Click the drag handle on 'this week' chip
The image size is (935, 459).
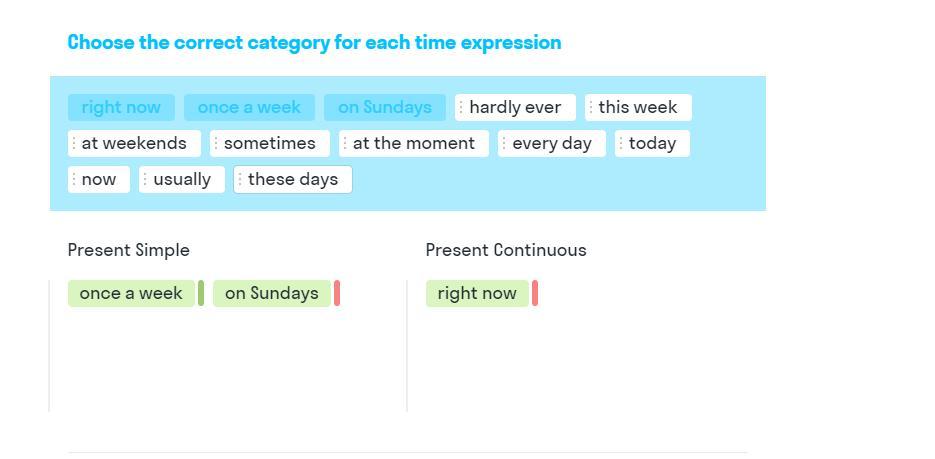pyautogui.click(x=590, y=107)
